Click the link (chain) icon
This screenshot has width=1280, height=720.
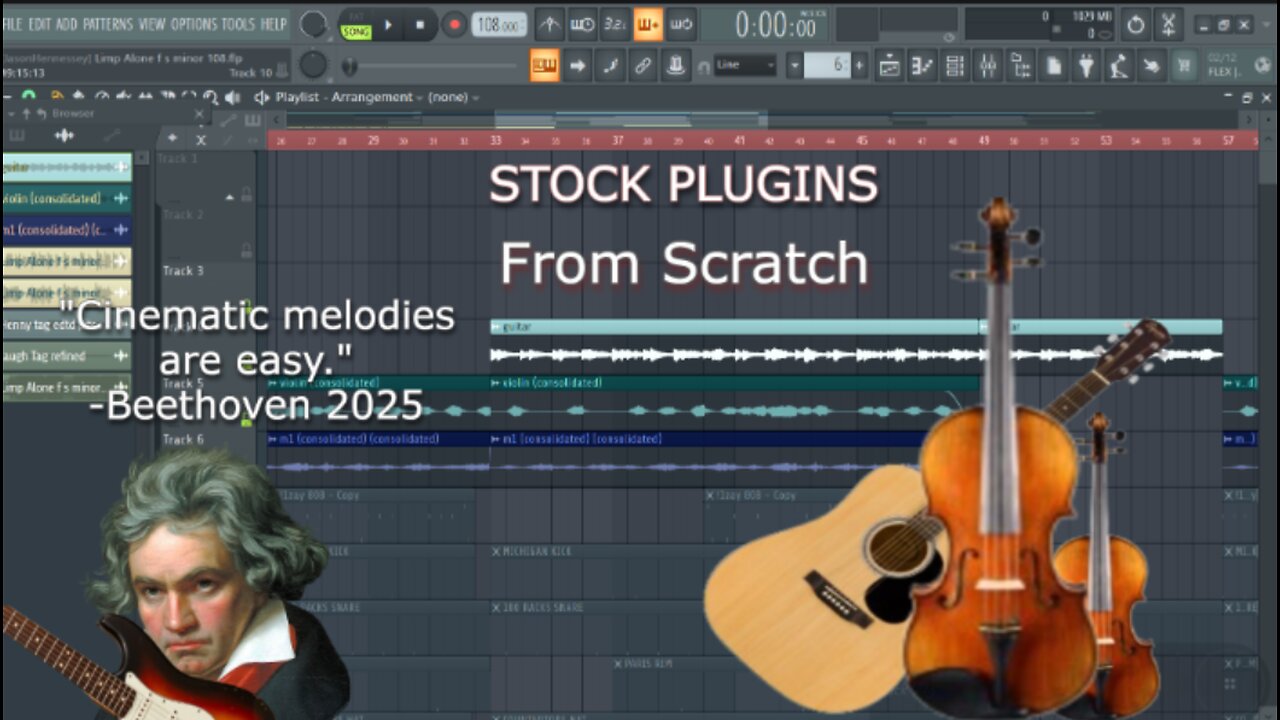coord(644,66)
